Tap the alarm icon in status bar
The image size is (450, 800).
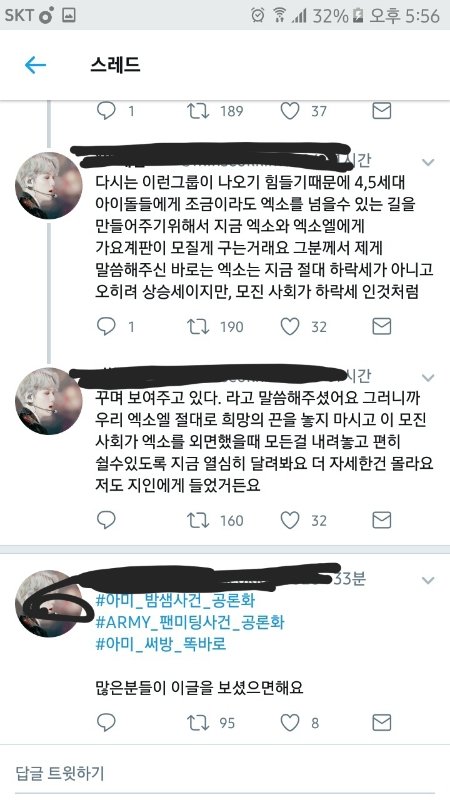pos(258,15)
